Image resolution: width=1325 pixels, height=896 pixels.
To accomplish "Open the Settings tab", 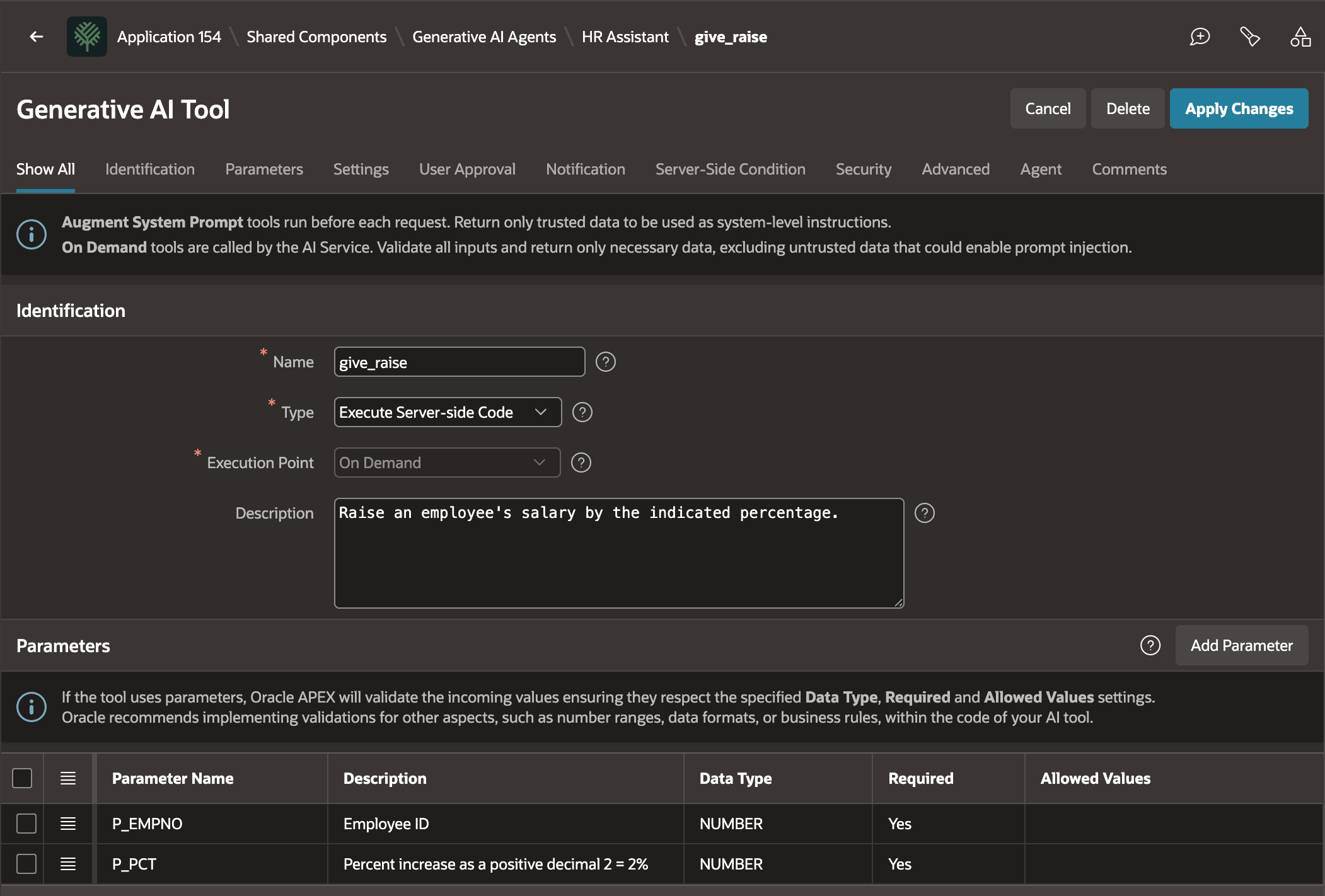I will pyautogui.click(x=361, y=169).
